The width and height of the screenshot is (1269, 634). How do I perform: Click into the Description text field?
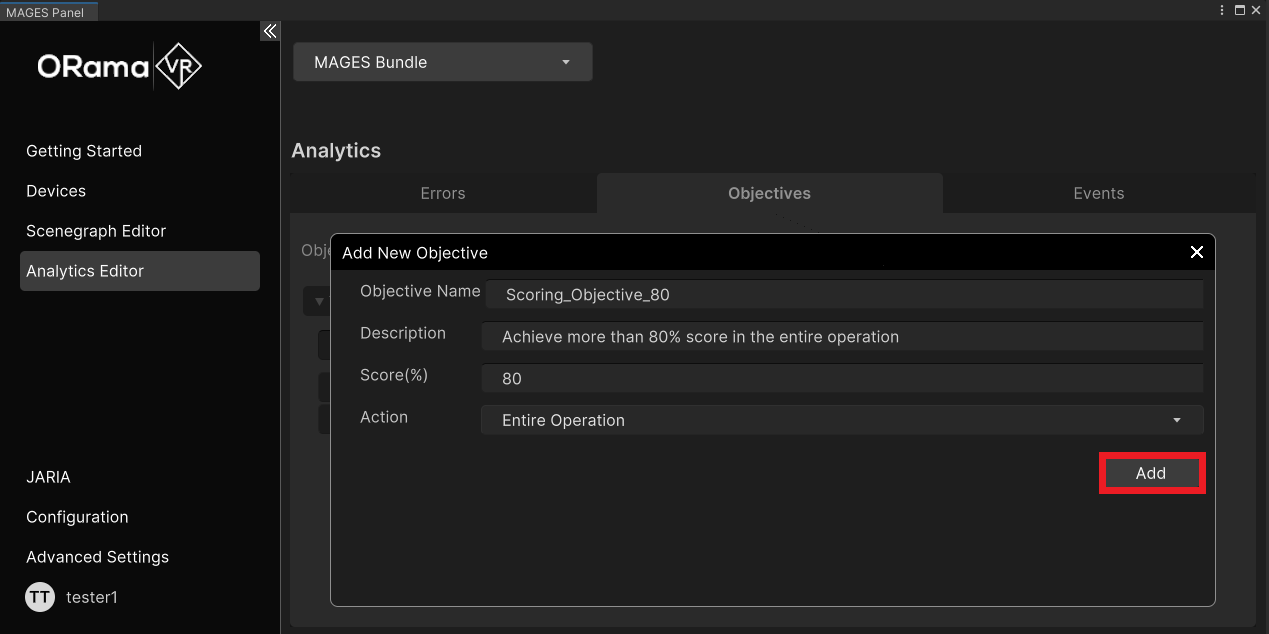(x=841, y=337)
